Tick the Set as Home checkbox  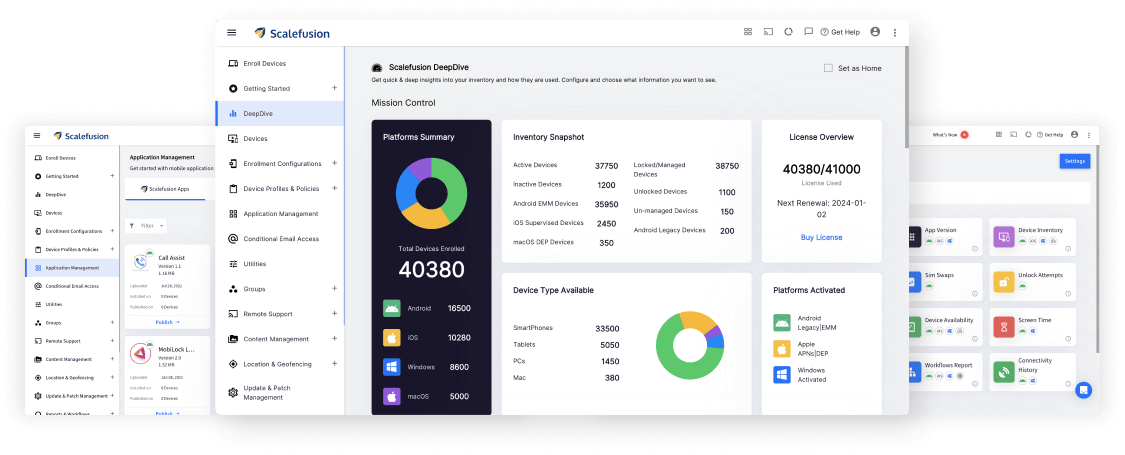828,68
